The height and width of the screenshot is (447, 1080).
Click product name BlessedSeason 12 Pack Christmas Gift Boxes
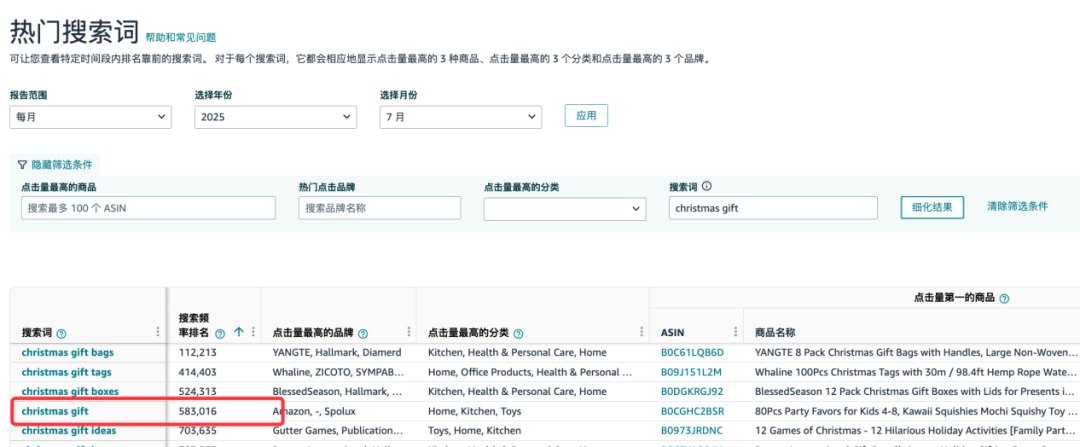tap(917, 391)
